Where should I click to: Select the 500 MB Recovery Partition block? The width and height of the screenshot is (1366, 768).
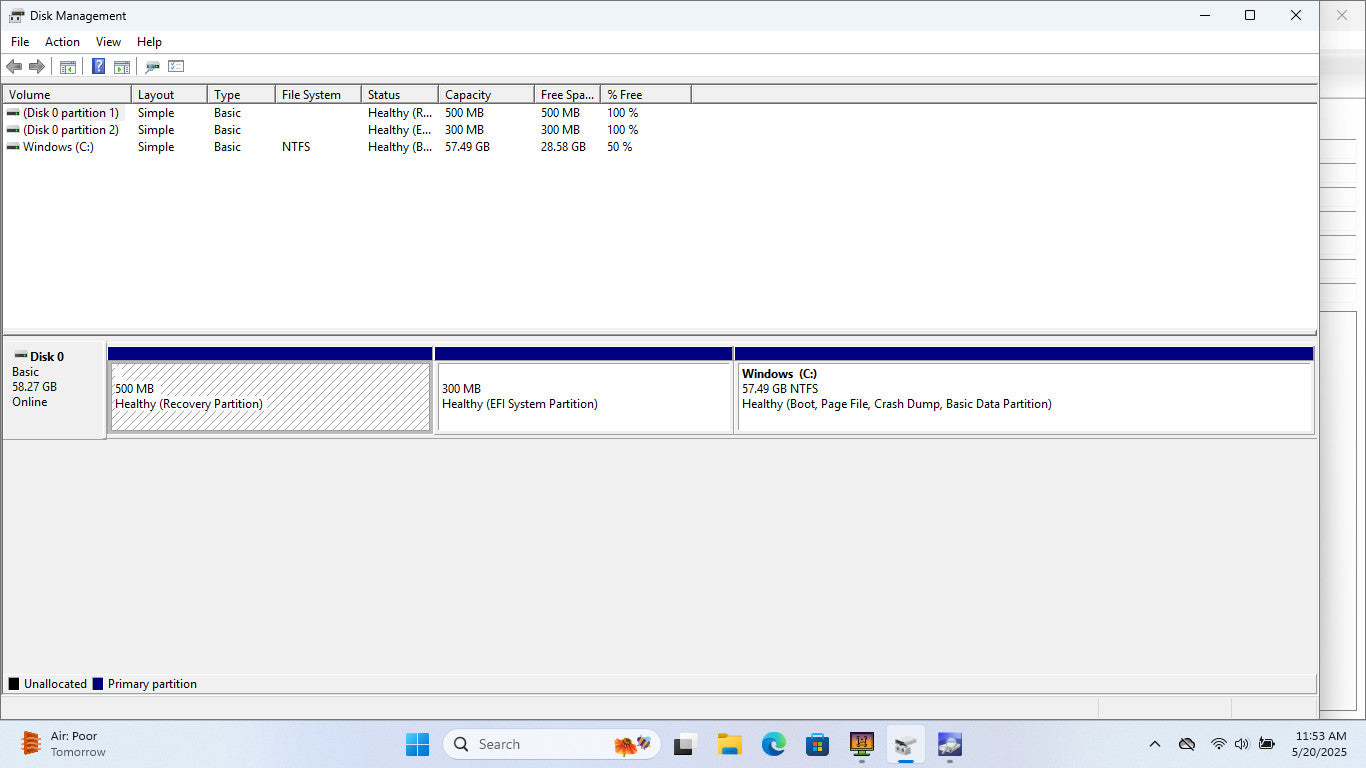(270, 397)
